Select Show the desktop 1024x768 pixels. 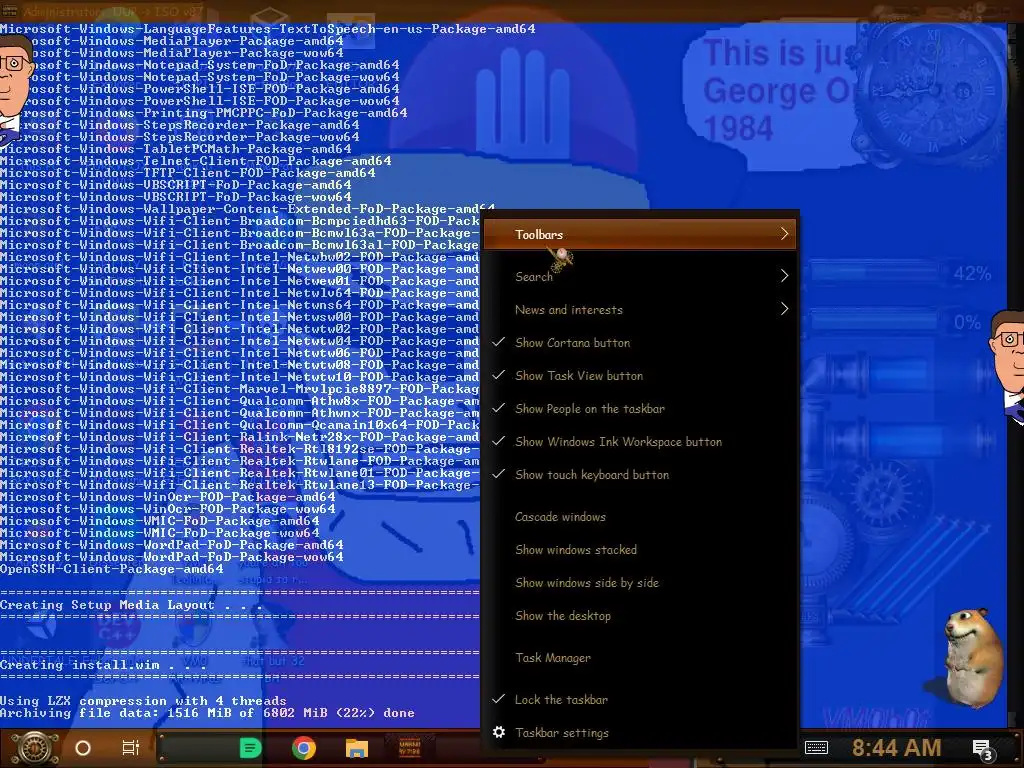640,616
